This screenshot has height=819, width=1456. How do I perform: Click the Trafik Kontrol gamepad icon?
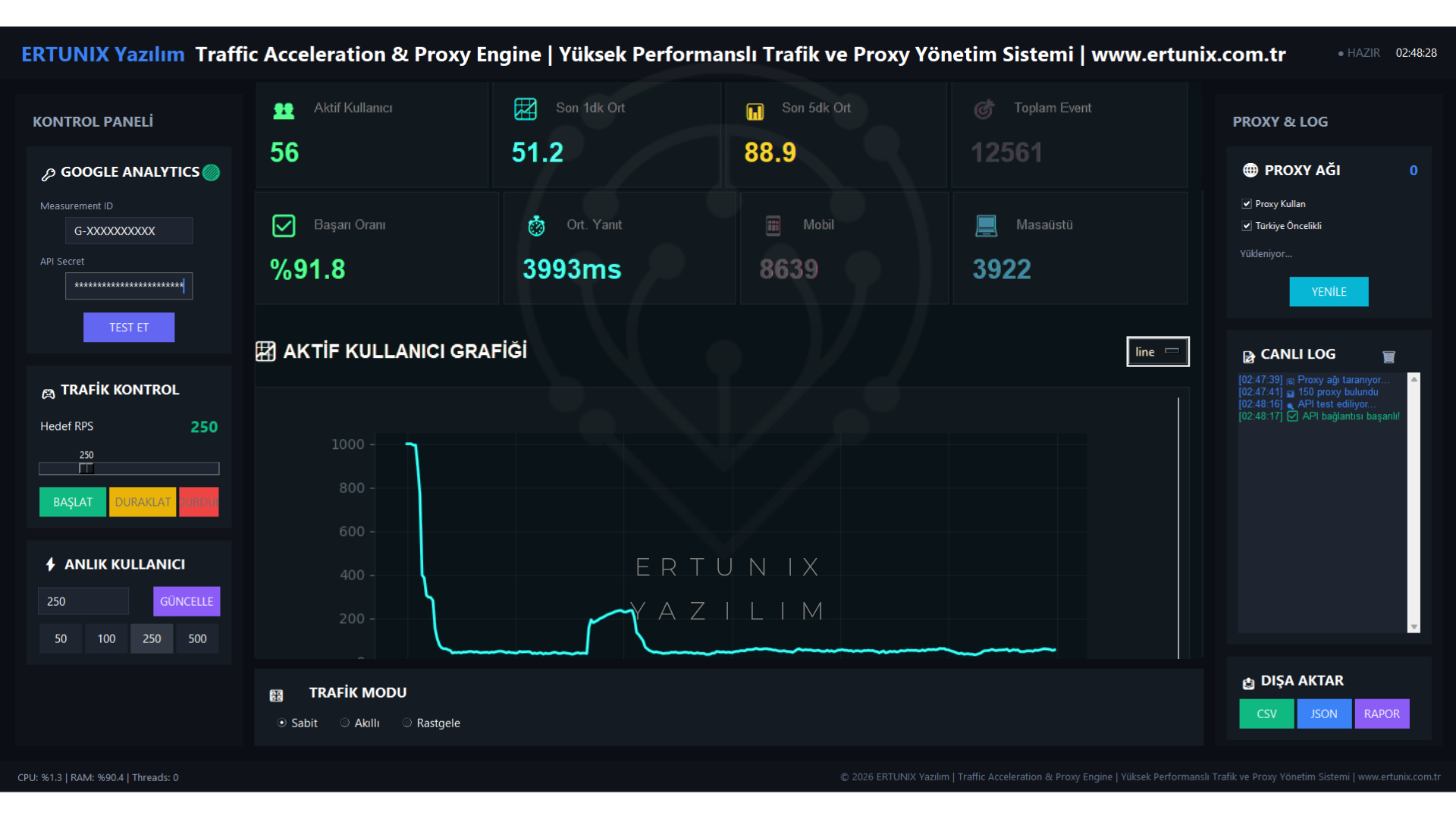pyautogui.click(x=48, y=394)
